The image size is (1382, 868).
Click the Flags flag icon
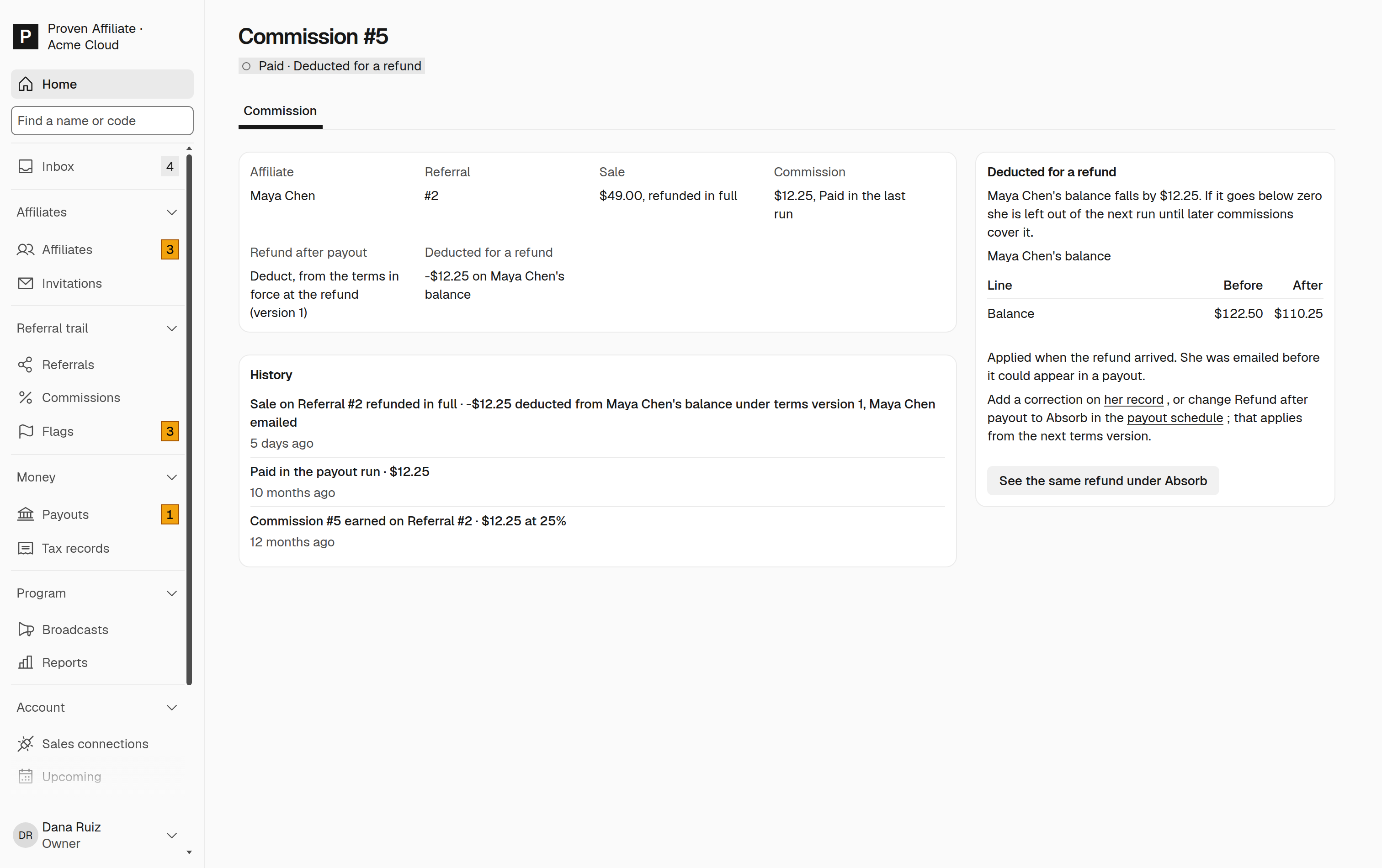pos(25,431)
